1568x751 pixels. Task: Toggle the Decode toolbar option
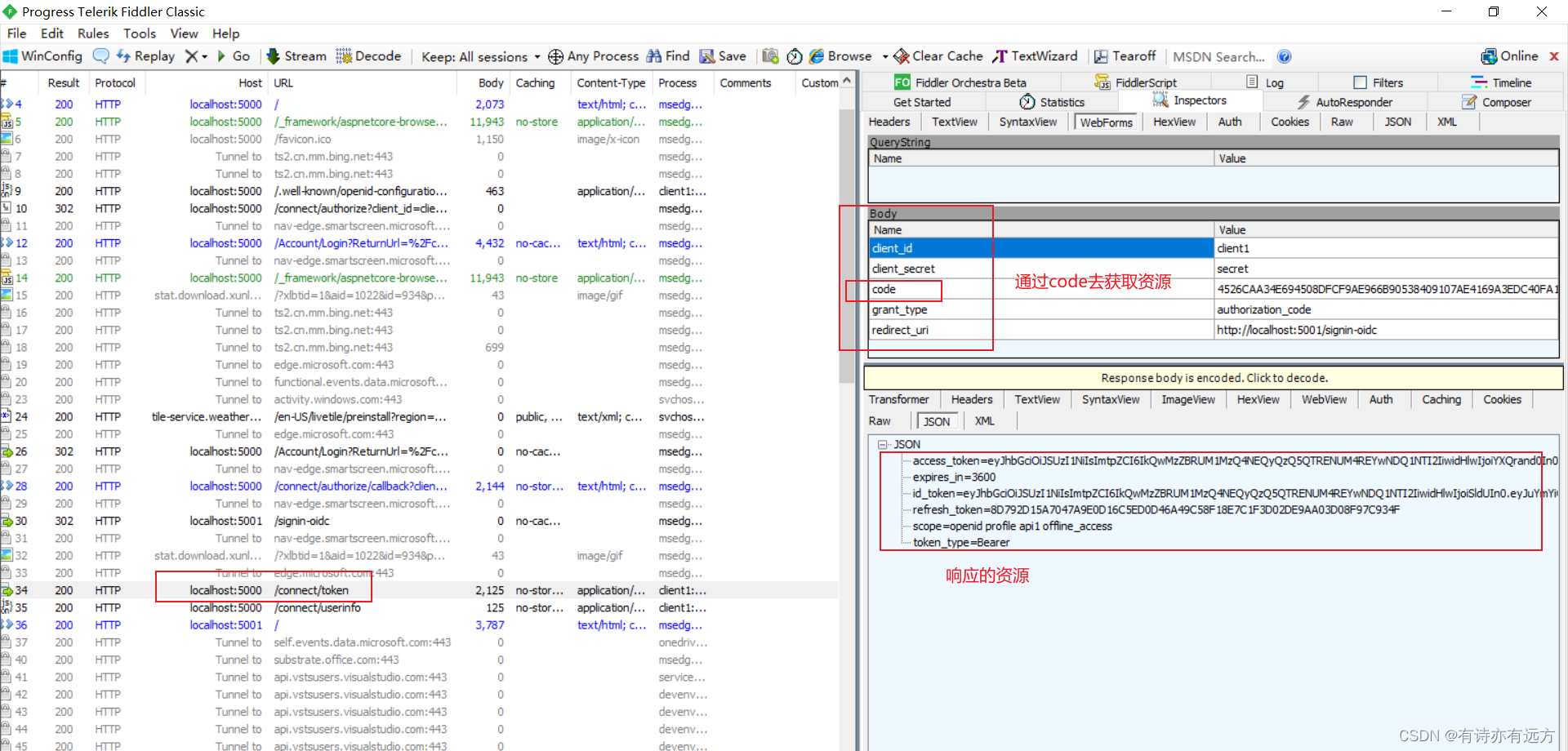coord(368,56)
